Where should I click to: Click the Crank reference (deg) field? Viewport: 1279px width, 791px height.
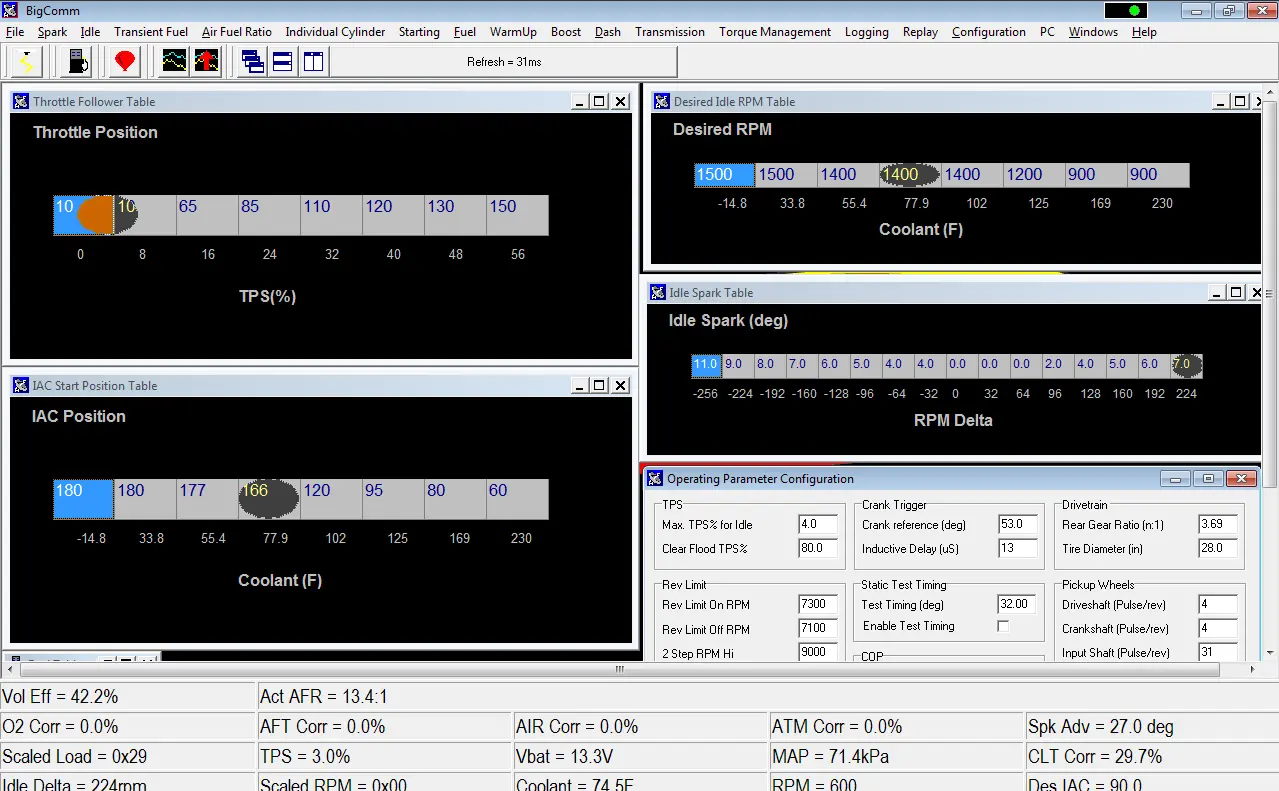click(x=1018, y=524)
